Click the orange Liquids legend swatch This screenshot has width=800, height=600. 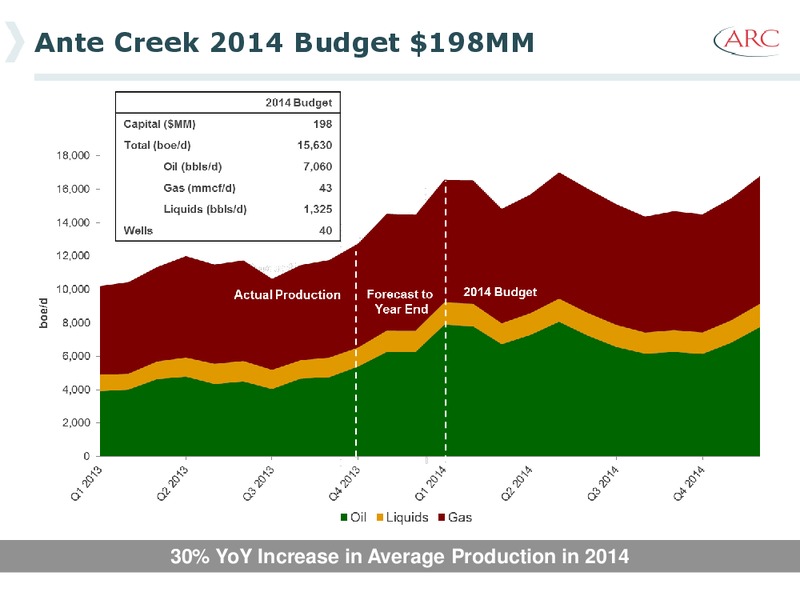point(380,517)
